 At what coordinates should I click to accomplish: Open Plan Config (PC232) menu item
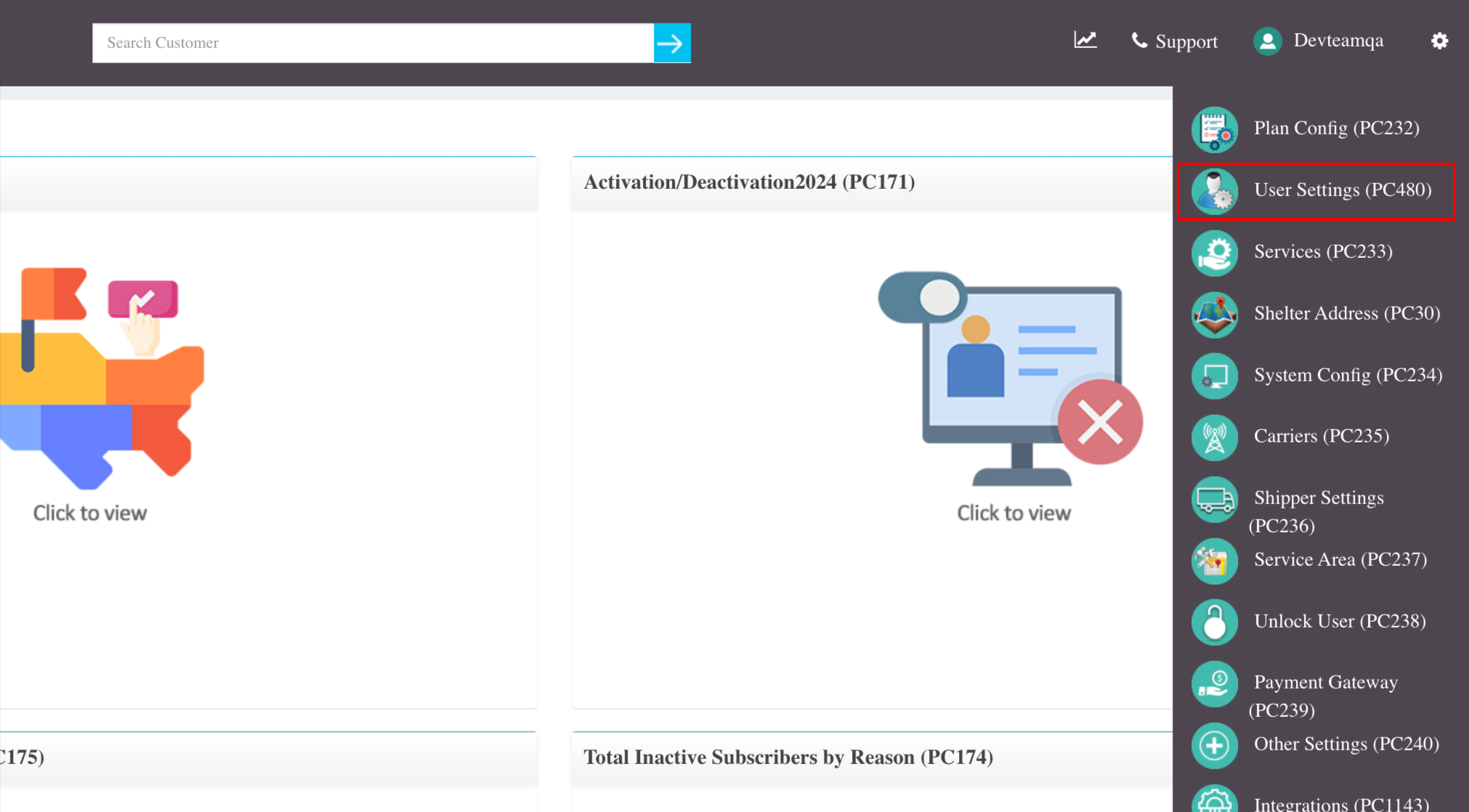point(1336,128)
